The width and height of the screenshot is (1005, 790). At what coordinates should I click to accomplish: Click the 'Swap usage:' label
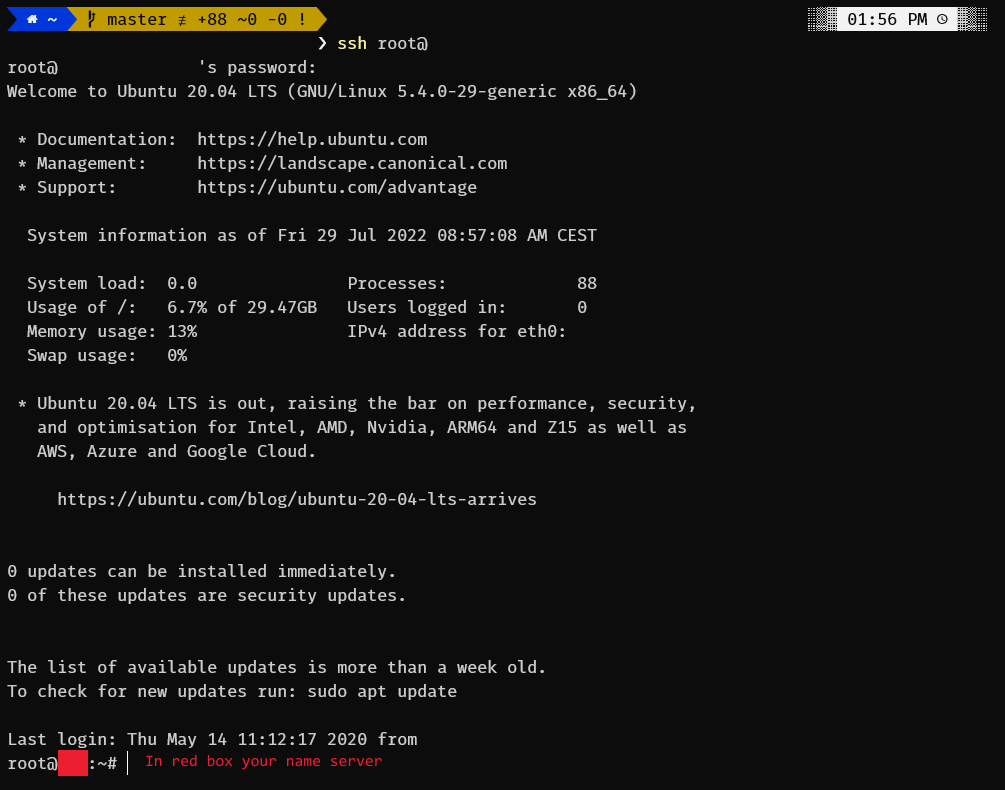click(81, 356)
